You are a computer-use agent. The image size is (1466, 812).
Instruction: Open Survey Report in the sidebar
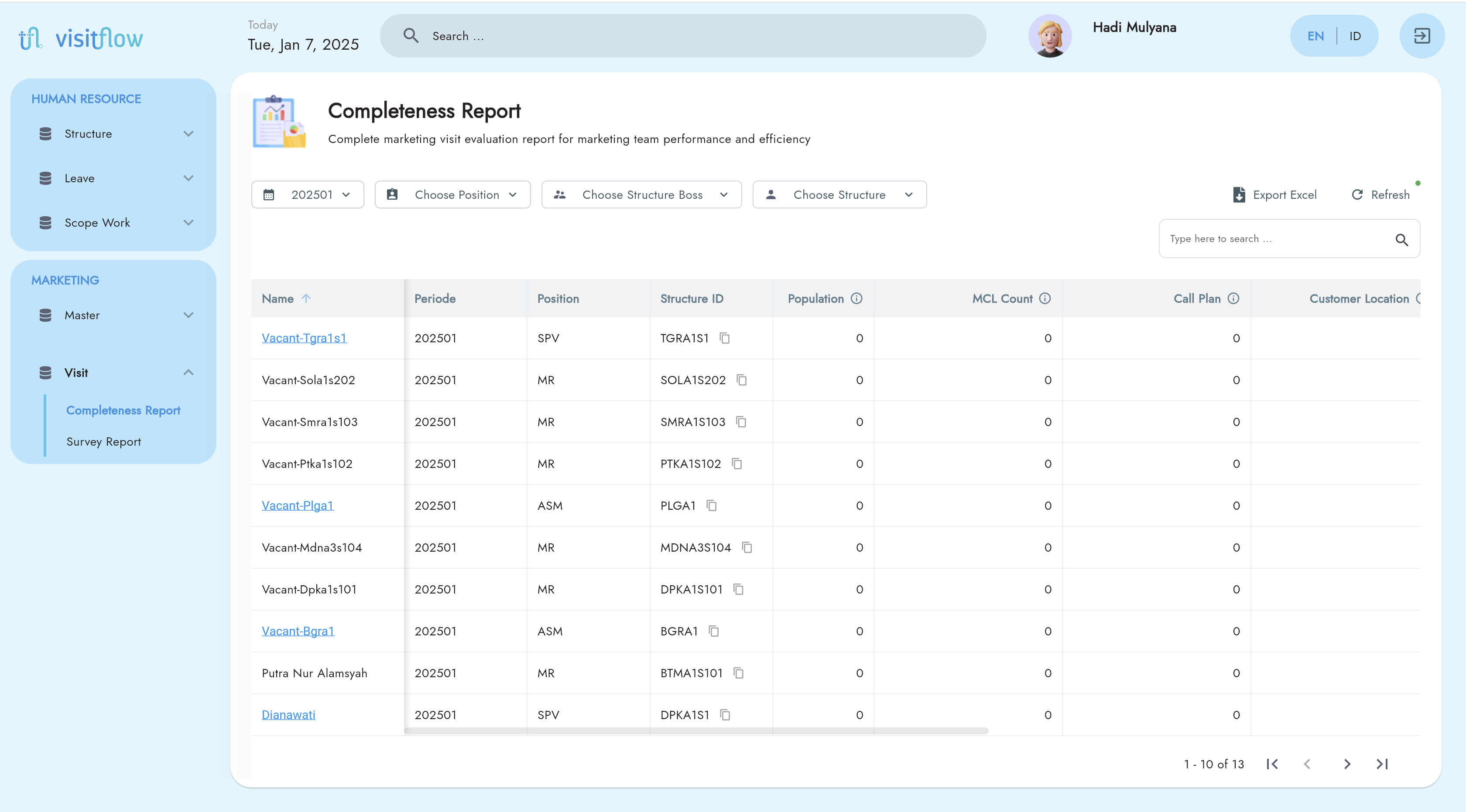[x=103, y=442]
